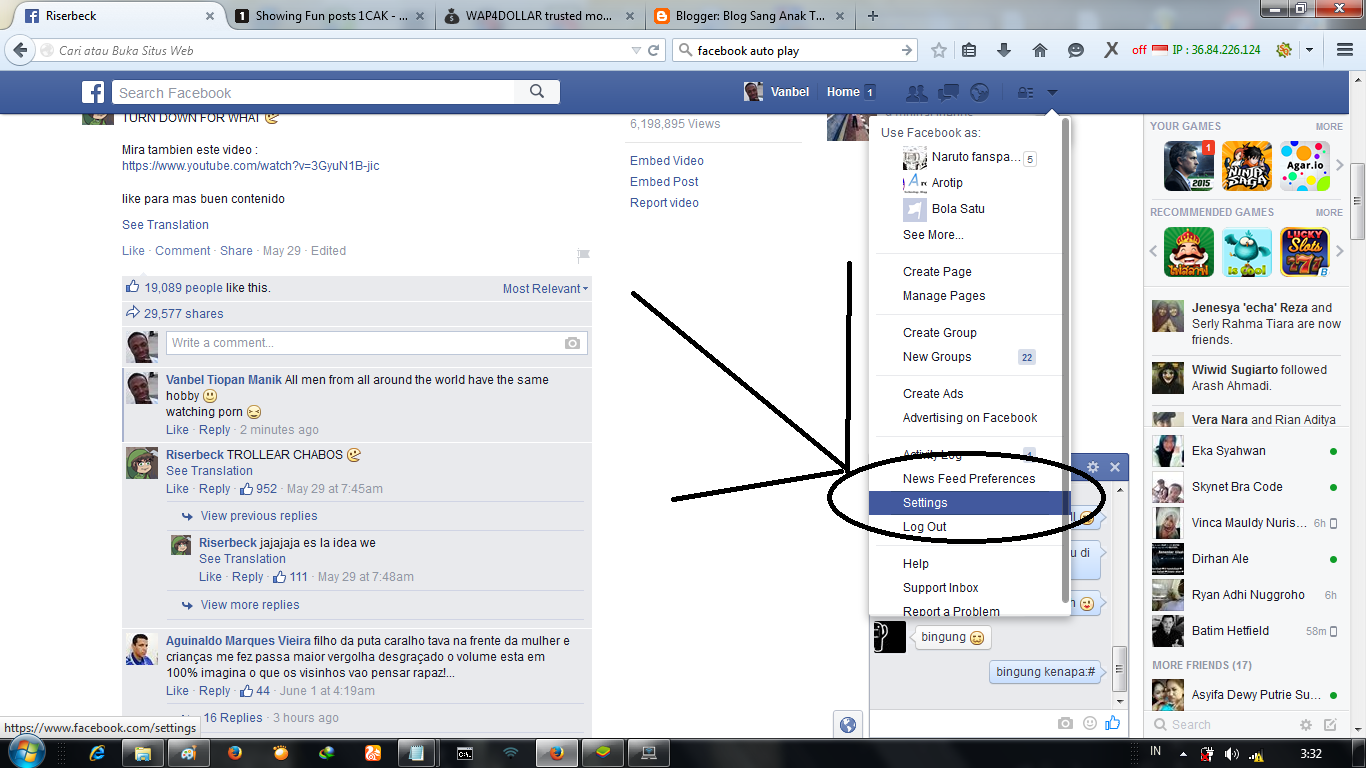
Task: Click the Windows Start button
Action: (25, 752)
